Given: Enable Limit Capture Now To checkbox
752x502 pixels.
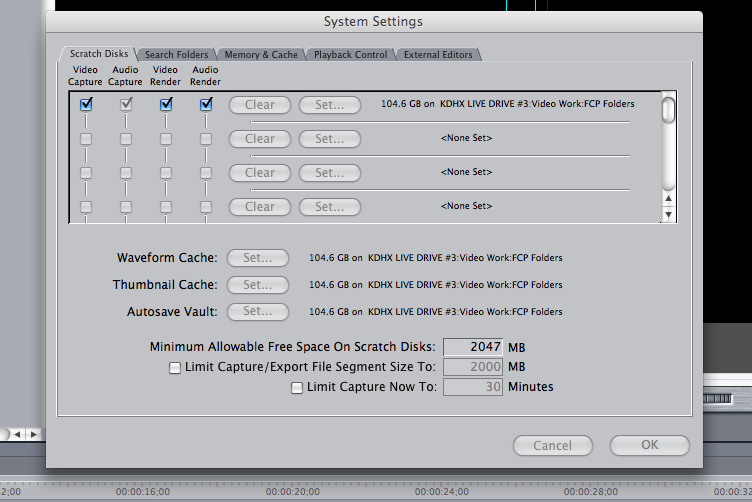Looking at the screenshot, I should pyautogui.click(x=297, y=387).
